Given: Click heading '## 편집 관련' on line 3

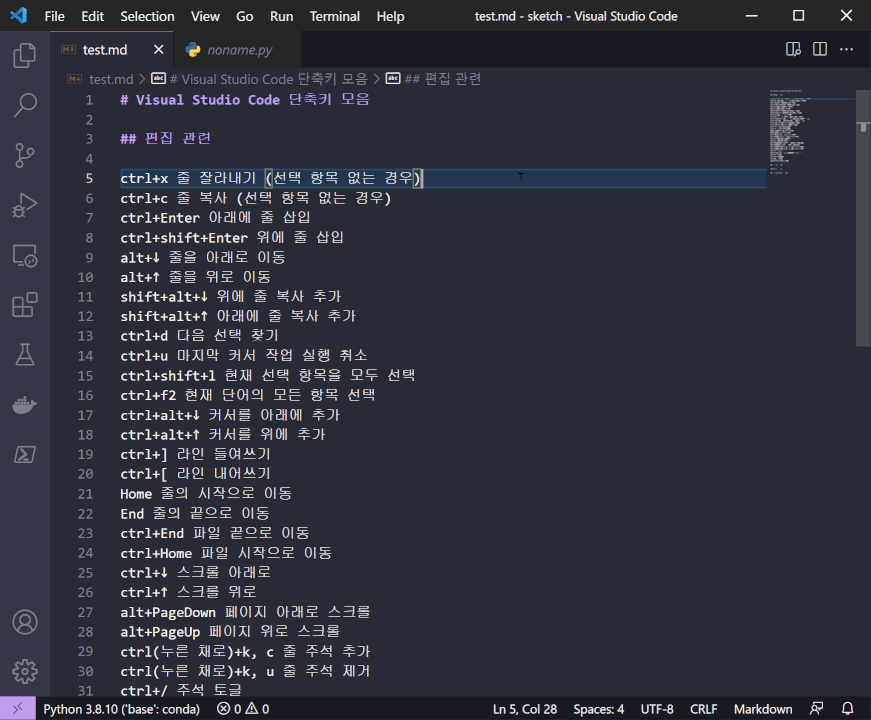Looking at the screenshot, I should (x=166, y=138).
